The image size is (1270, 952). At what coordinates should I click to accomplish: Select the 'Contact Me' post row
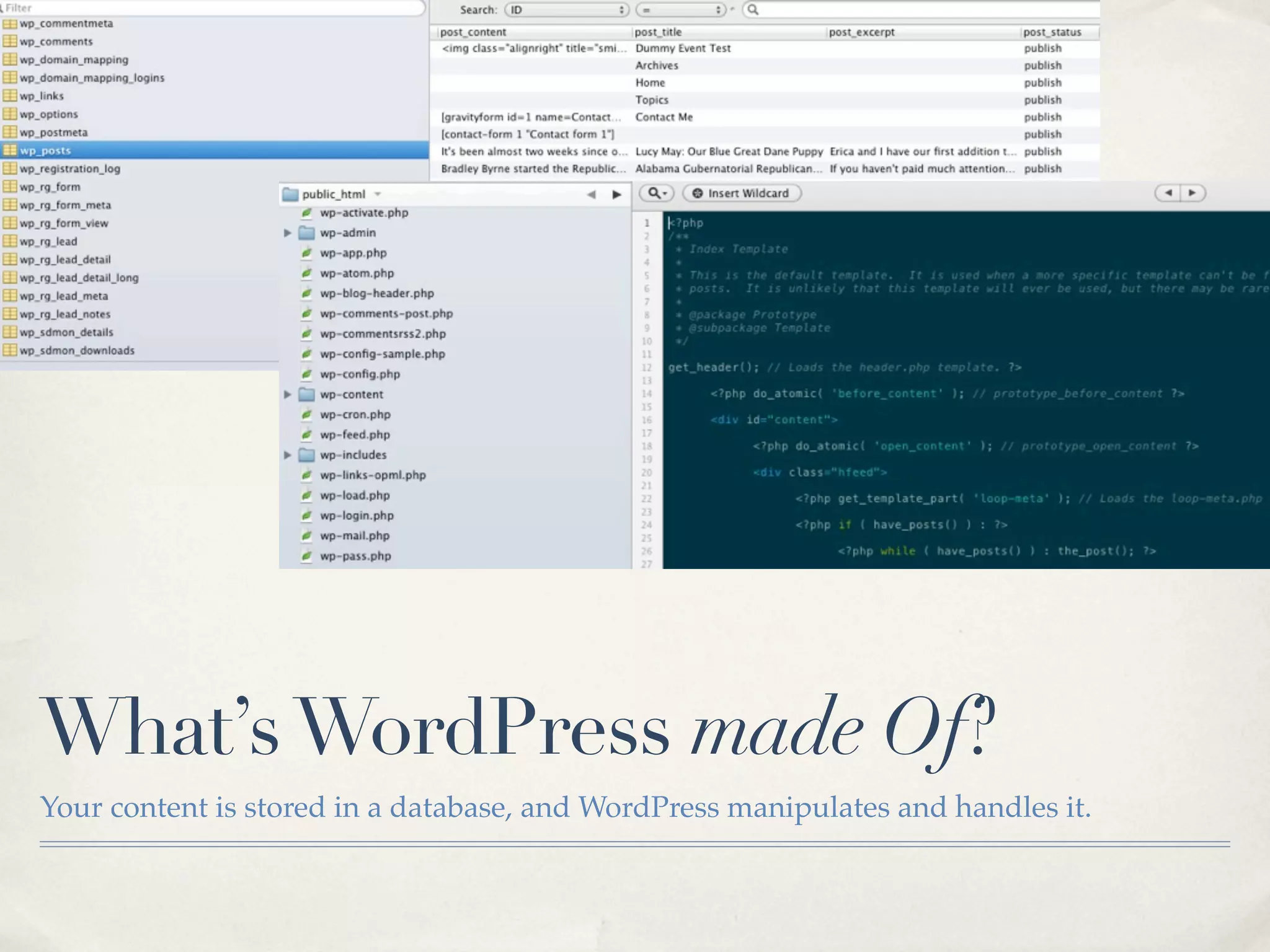point(765,117)
